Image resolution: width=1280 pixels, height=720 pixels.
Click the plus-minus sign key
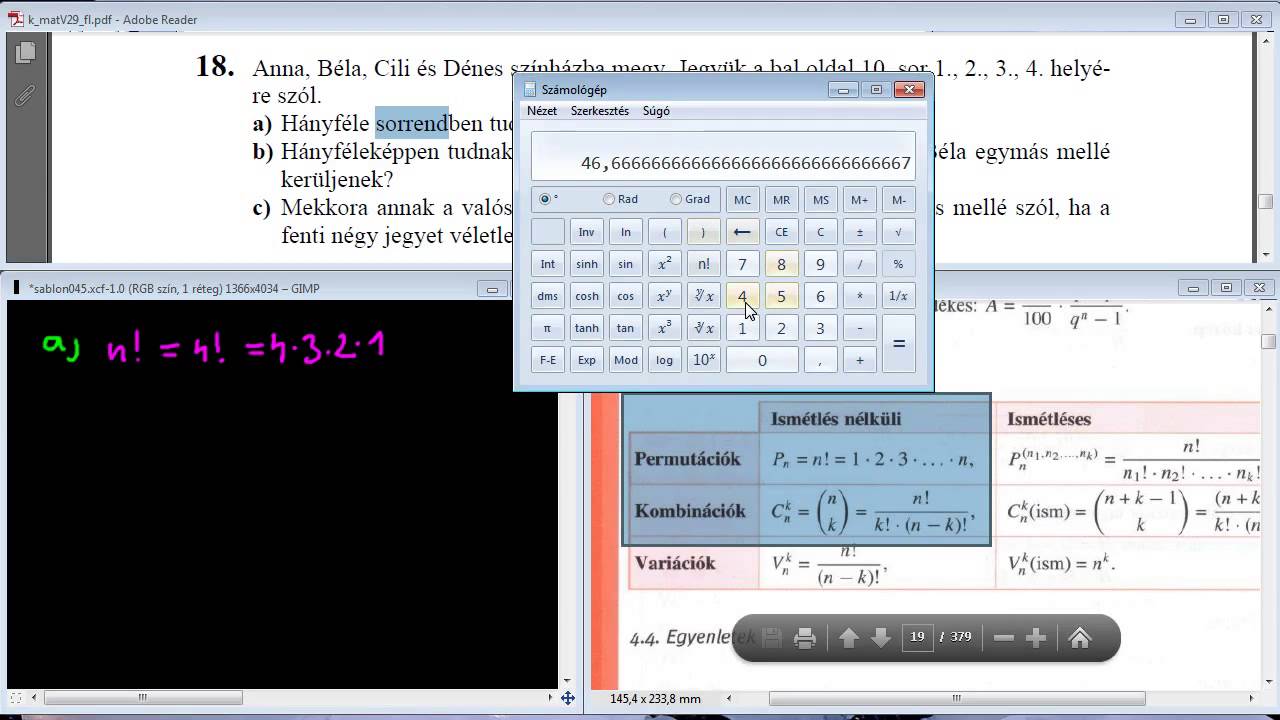point(859,232)
